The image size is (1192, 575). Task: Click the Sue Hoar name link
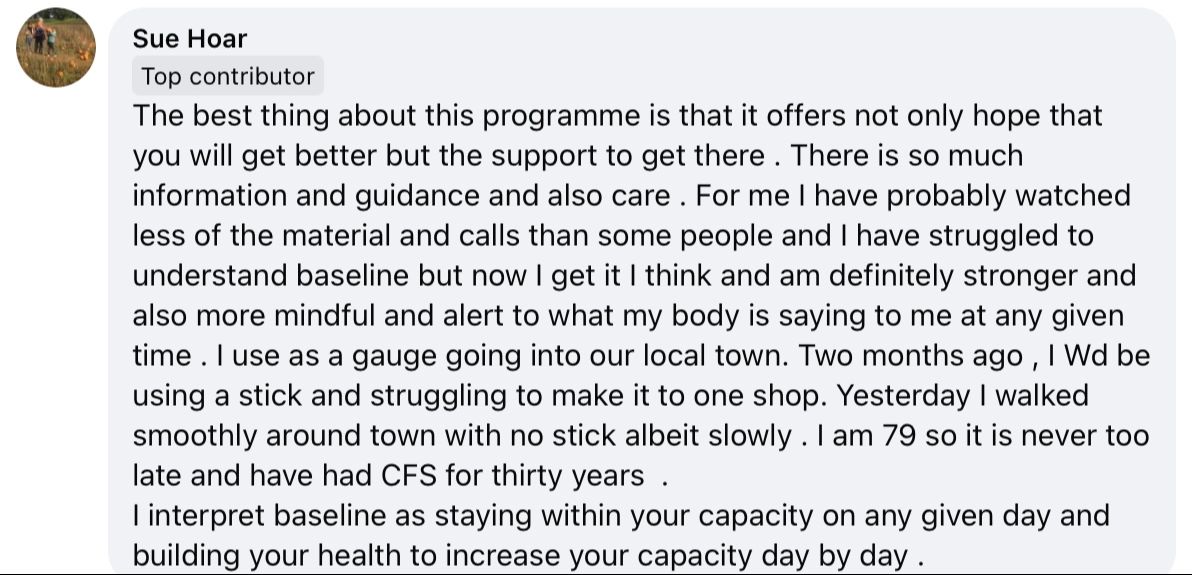click(190, 38)
